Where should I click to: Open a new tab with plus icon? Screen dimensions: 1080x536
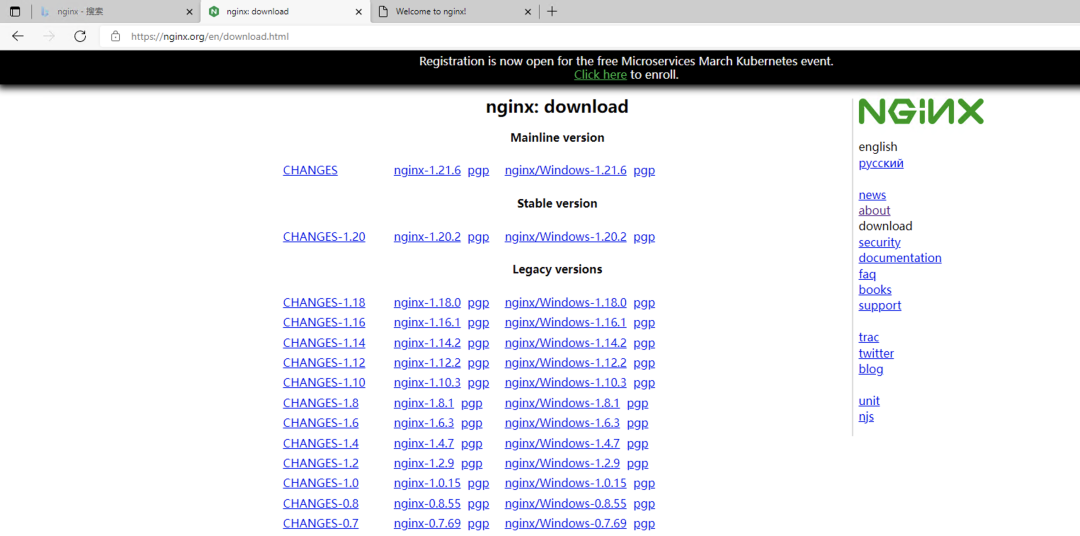click(x=552, y=12)
